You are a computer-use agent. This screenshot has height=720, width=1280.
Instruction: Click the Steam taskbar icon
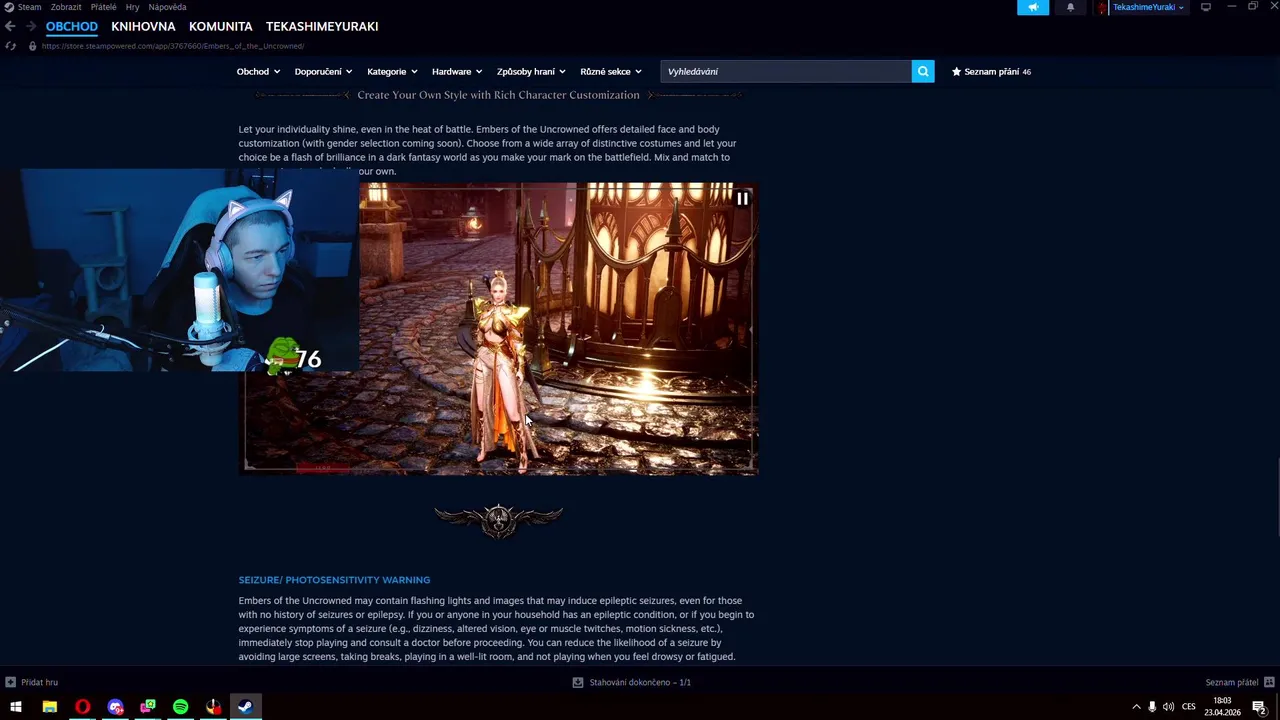(245, 707)
